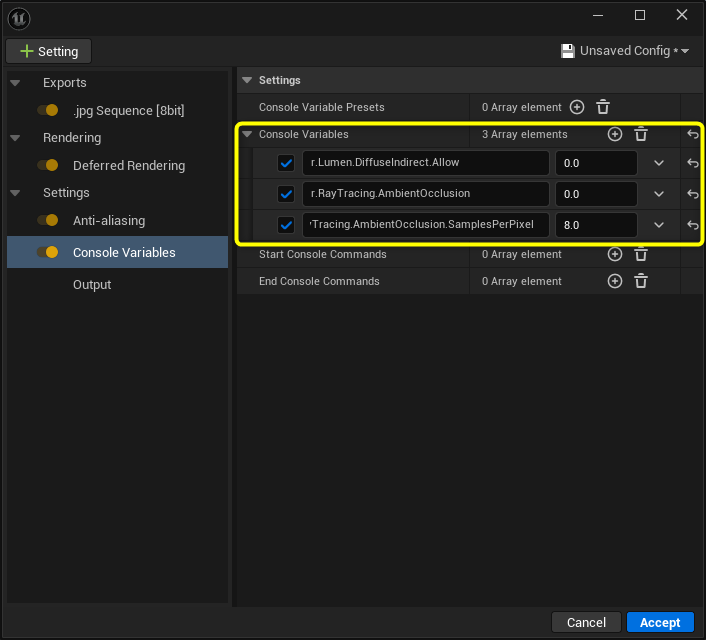Toggle the Anti-aliasing switch
This screenshot has width=706, height=640.
[x=48, y=220]
